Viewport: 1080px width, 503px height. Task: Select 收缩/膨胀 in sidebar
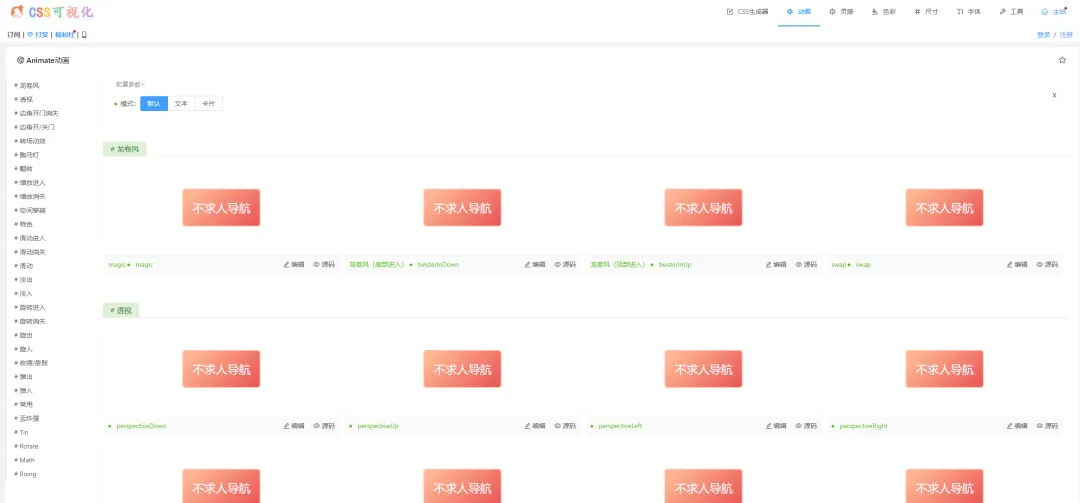click(x=31, y=362)
